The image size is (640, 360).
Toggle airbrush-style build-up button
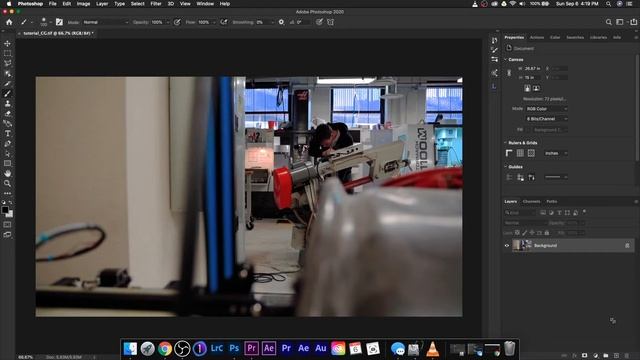tap(224, 22)
